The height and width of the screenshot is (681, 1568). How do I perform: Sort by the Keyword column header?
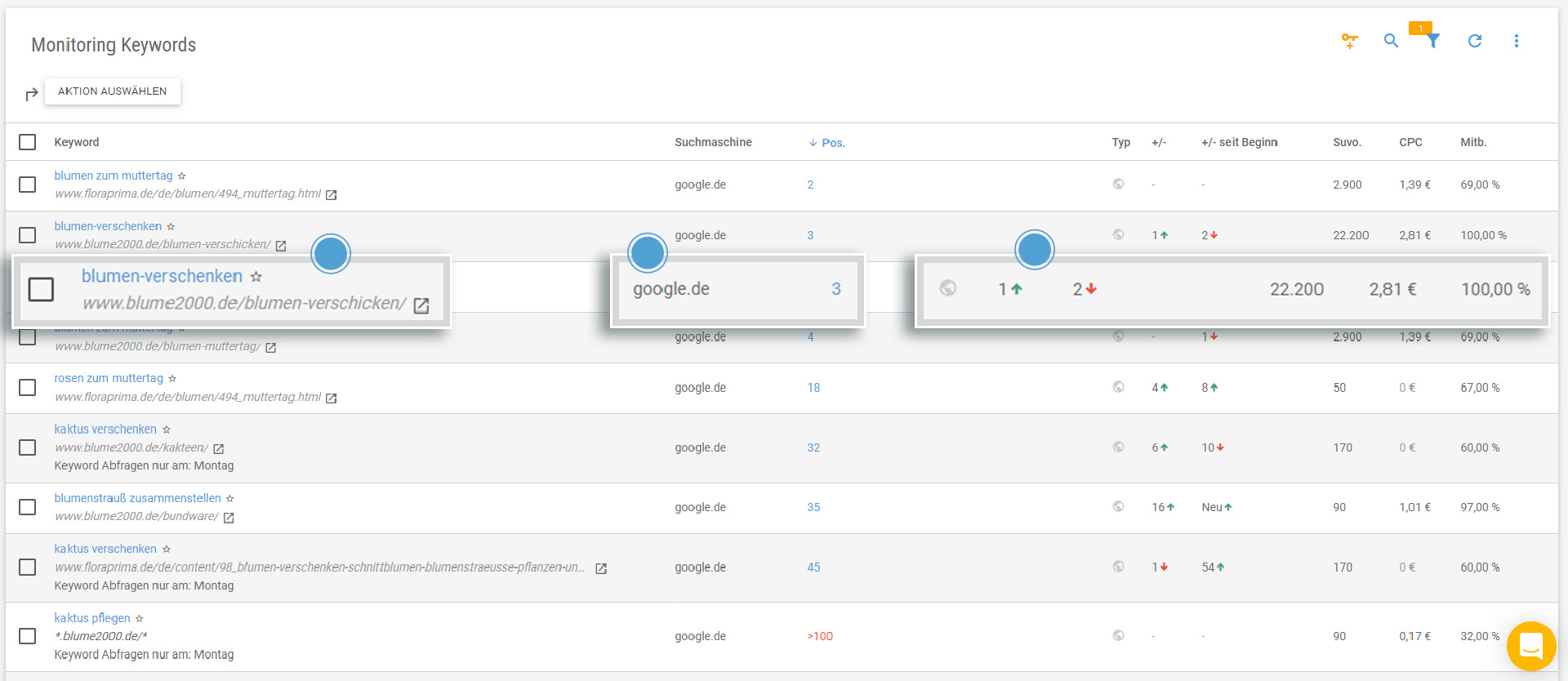[77, 142]
